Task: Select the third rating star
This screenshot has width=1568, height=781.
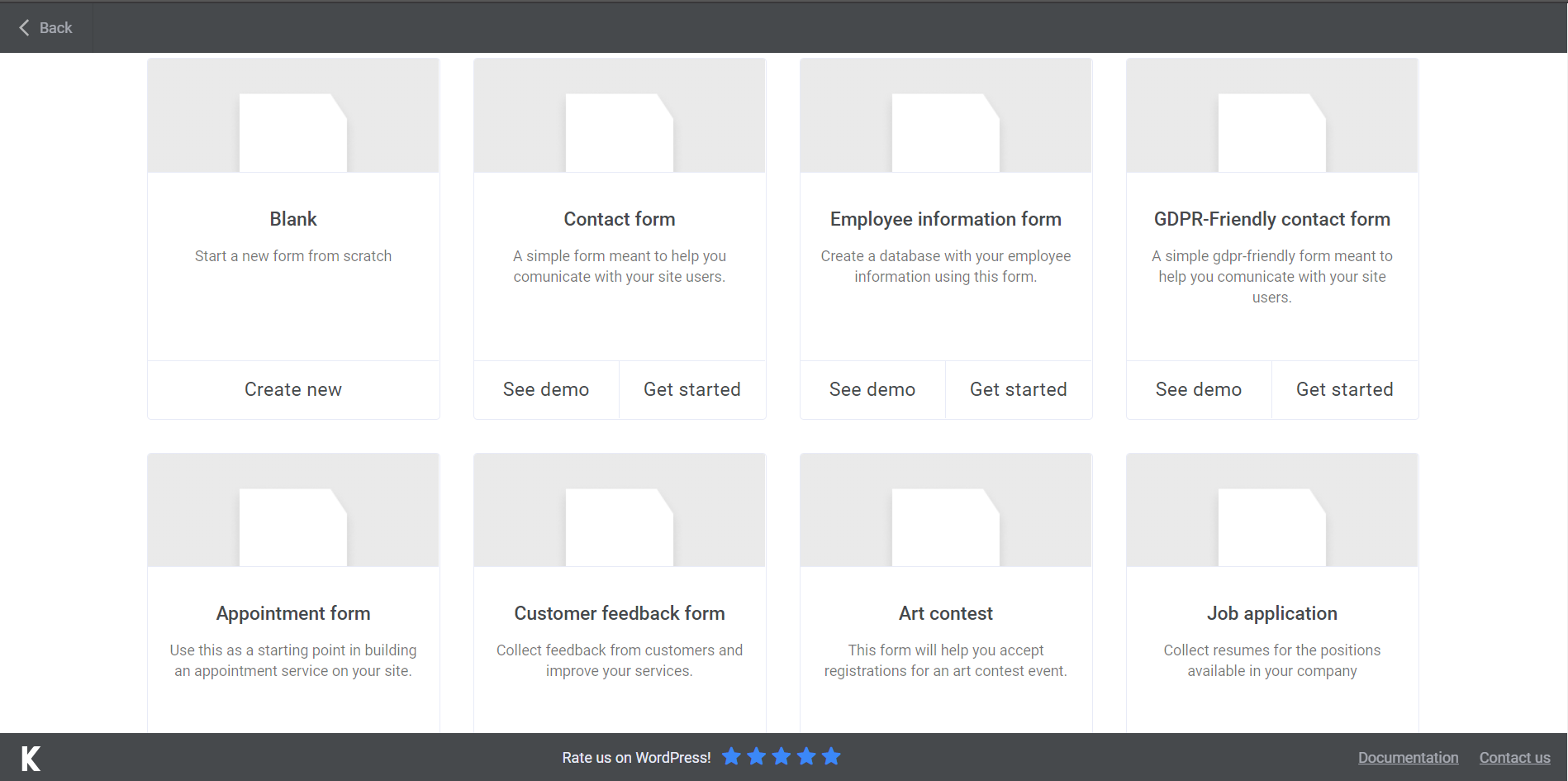Action: pyautogui.click(x=781, y=756)
